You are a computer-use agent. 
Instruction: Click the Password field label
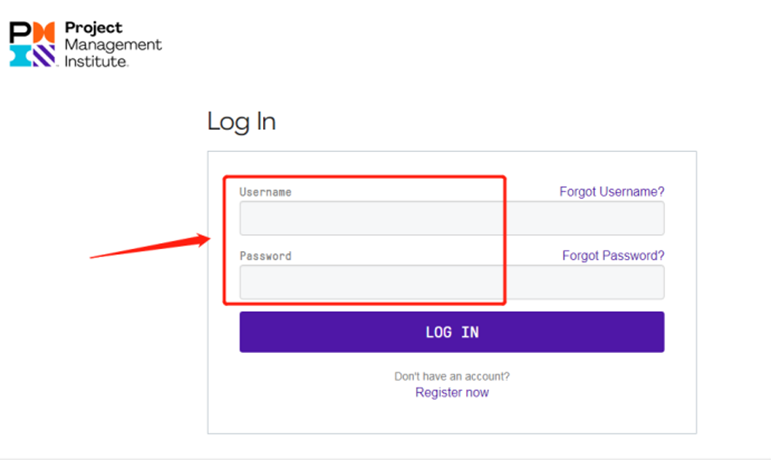[x=265, y=256]
